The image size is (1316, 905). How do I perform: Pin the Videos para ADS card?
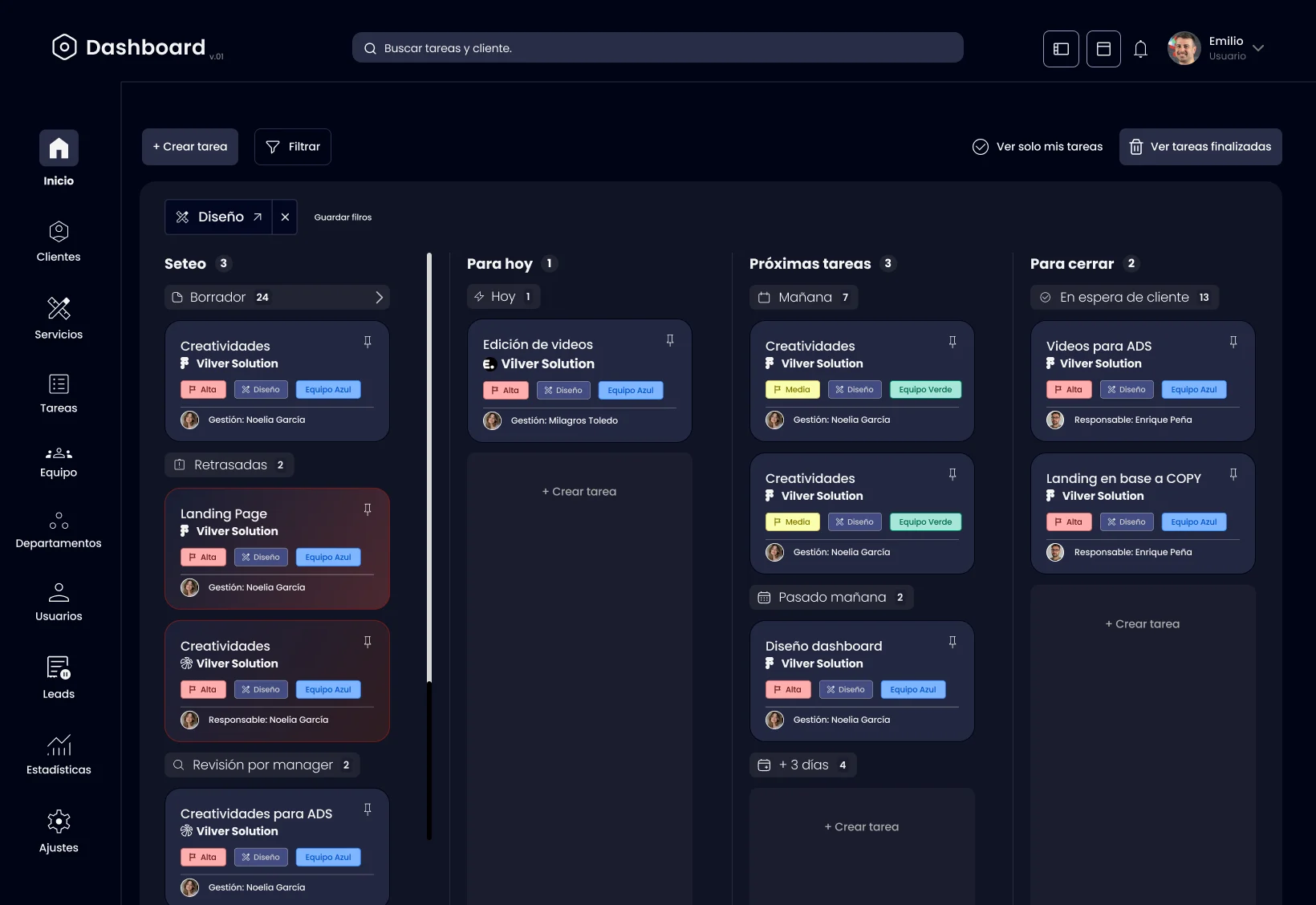coord(1233,342)
